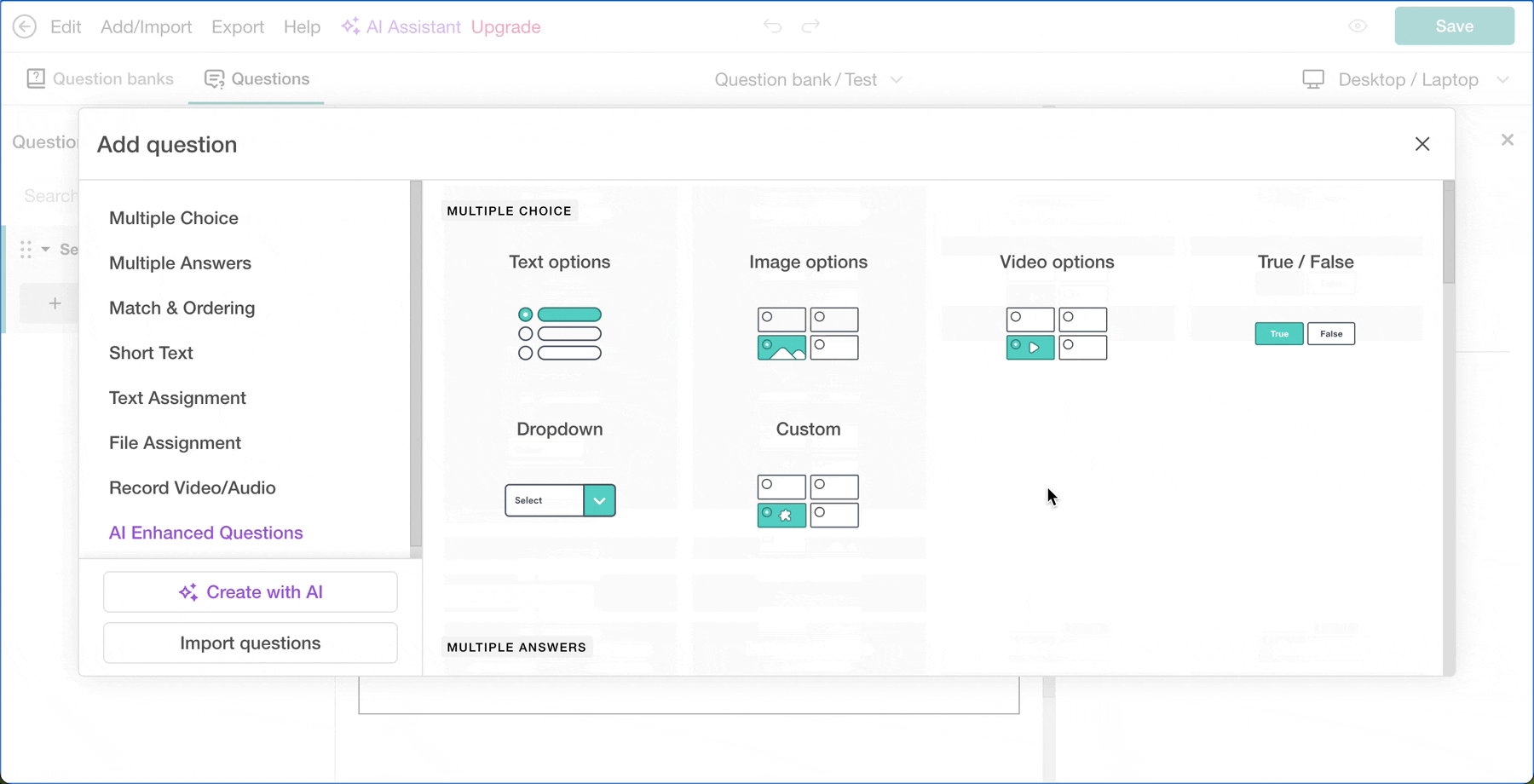This screenshot has width=1534, height=784.
Task: Open AI Enhanced Questions category
Action: [x=205, y=533]
